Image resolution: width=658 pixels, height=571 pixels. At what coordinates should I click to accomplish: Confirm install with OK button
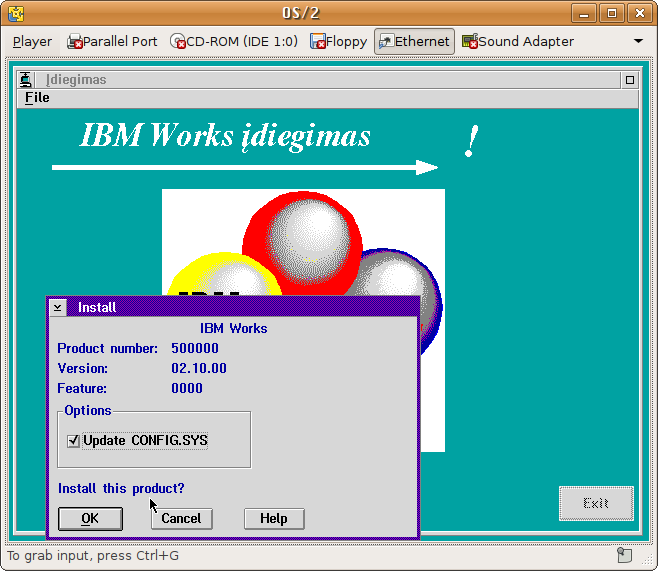pyautogui.click(x=90, y=519)
